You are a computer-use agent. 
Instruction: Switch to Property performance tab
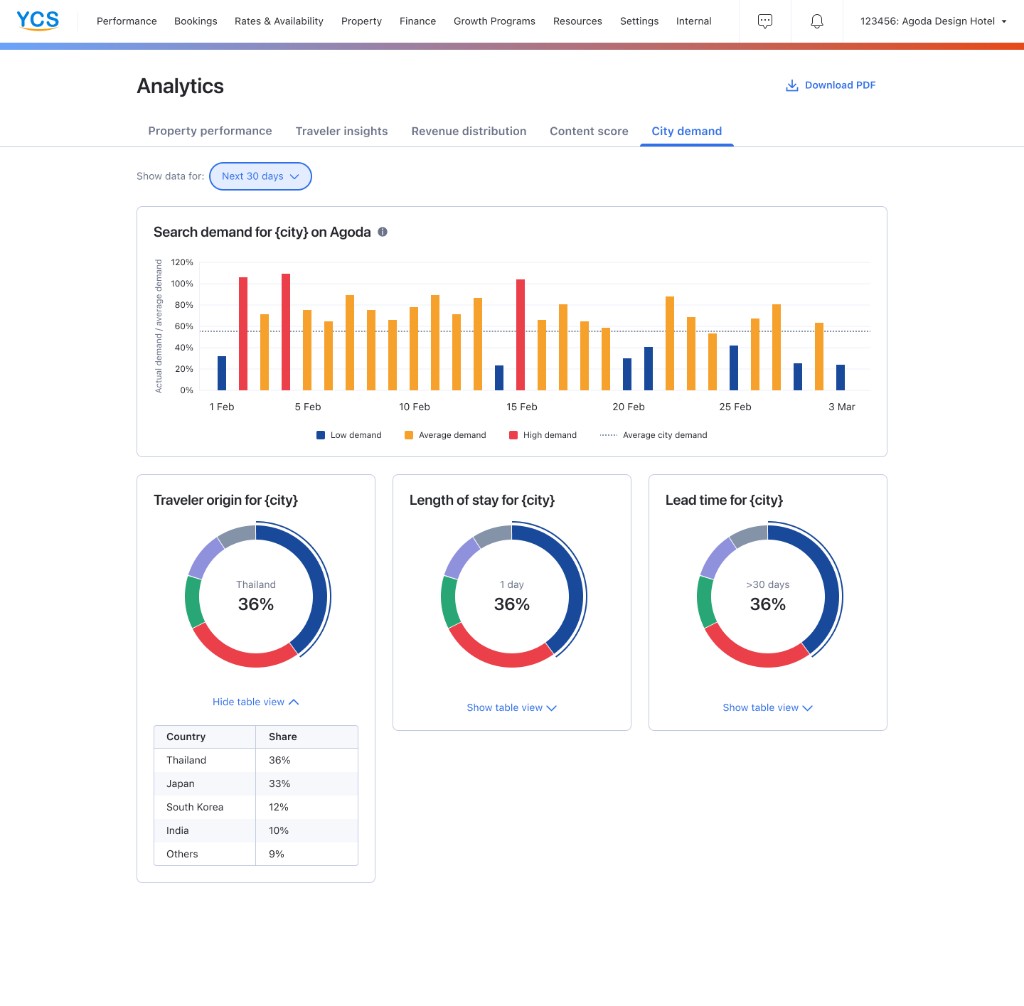pyautogui.click(x=210, y=131)
